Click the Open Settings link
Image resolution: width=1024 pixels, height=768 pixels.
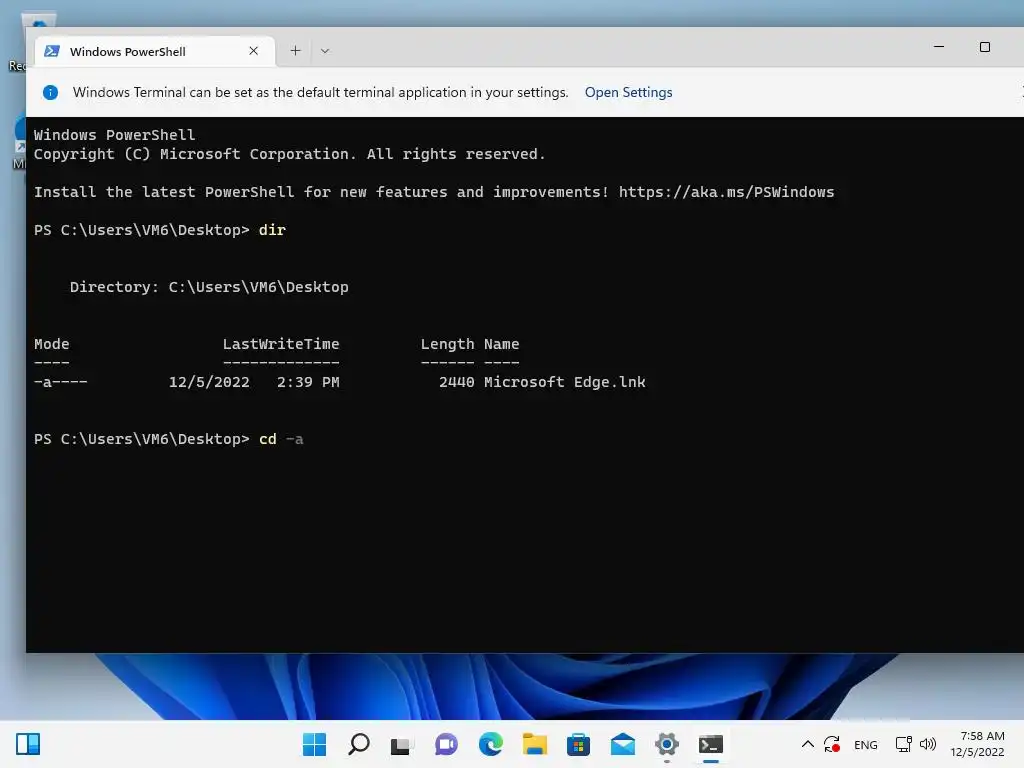point(628,92)
